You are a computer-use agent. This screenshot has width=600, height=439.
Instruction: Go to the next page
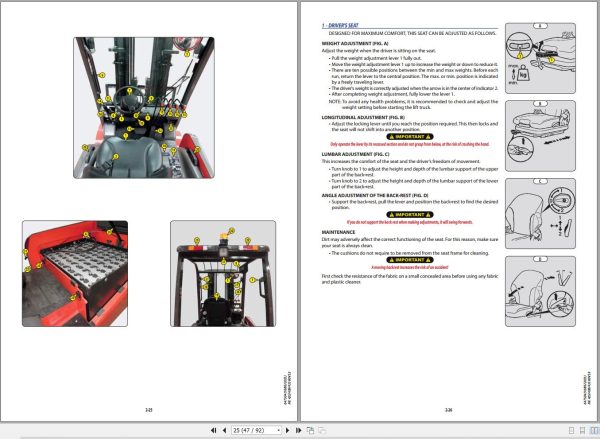pyautogui.click(x=287, y=431)
